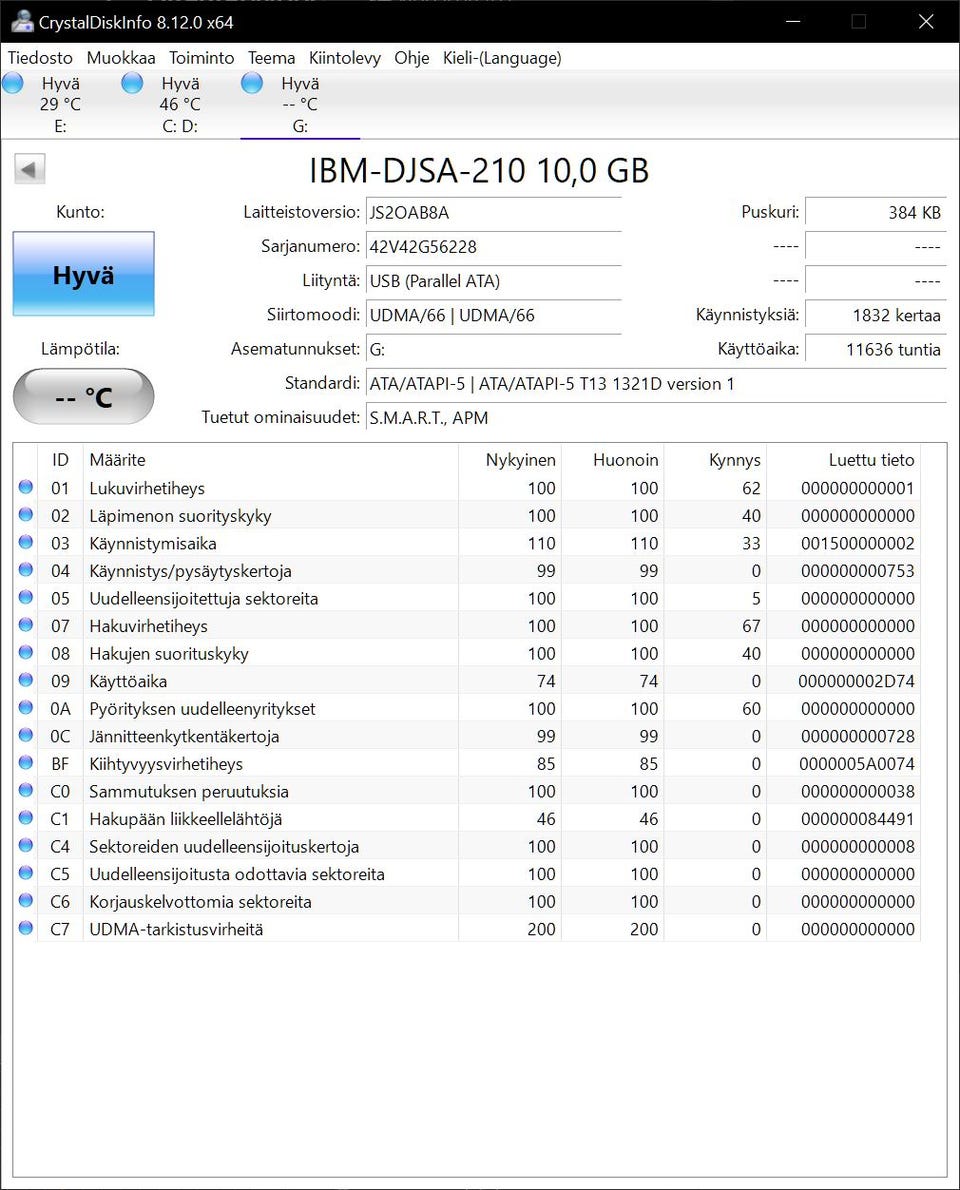Click status orb for UDMA-tarkistusvirheitä row
Viewport: 960px width, 1190px height.
(x=26, y=927)
